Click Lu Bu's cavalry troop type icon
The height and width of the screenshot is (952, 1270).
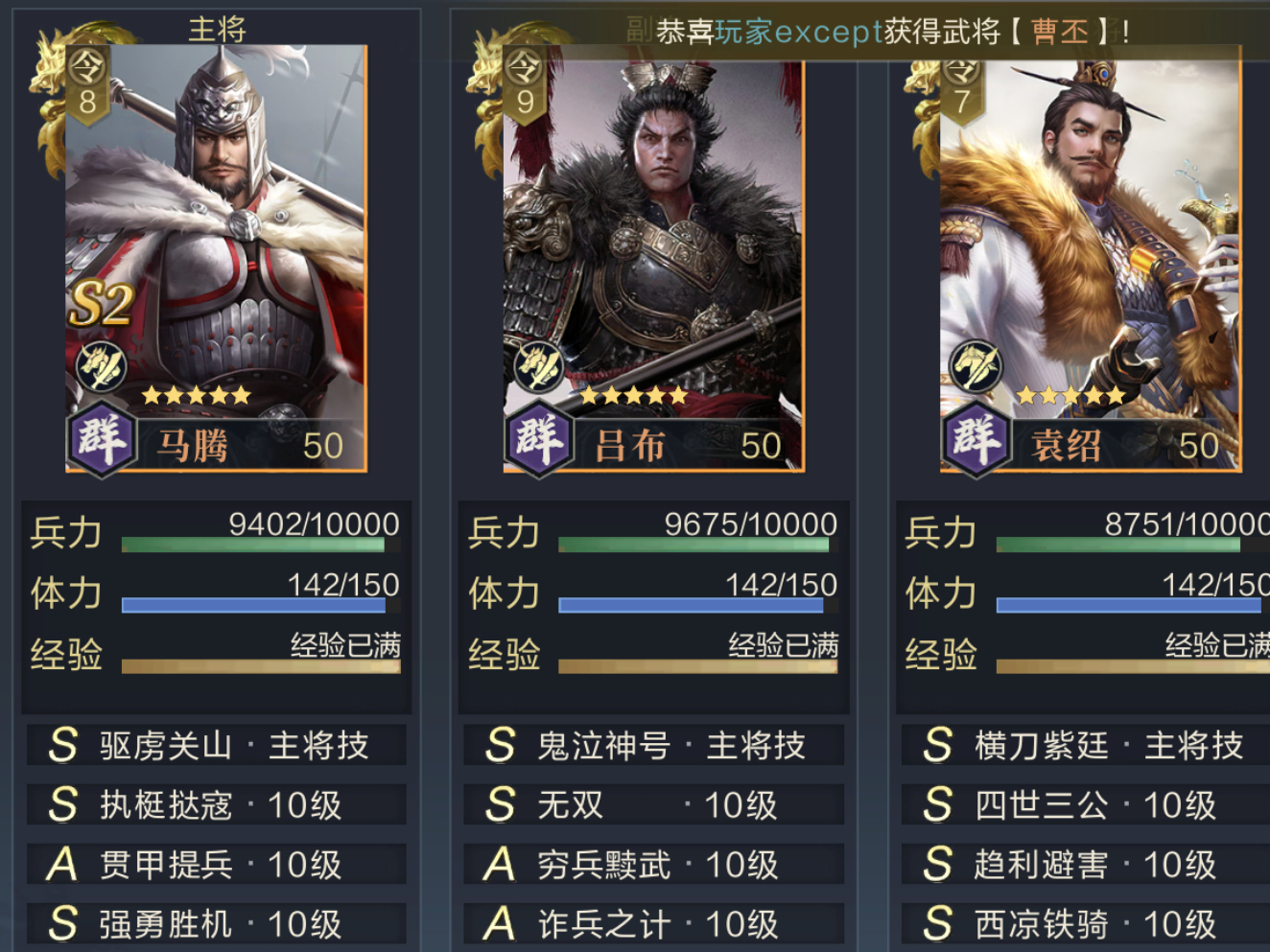coord(539,367)
